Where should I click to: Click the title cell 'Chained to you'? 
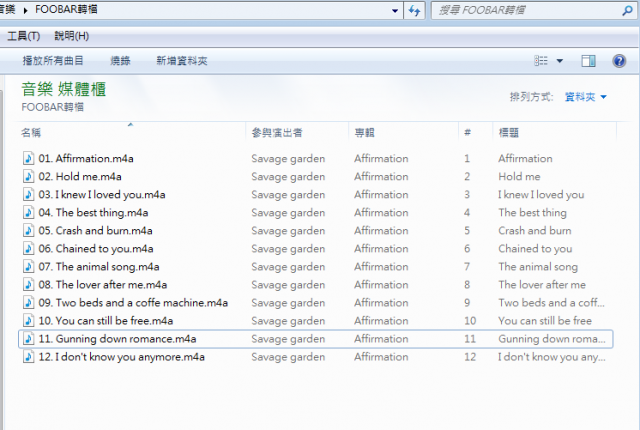click(535, 248)
